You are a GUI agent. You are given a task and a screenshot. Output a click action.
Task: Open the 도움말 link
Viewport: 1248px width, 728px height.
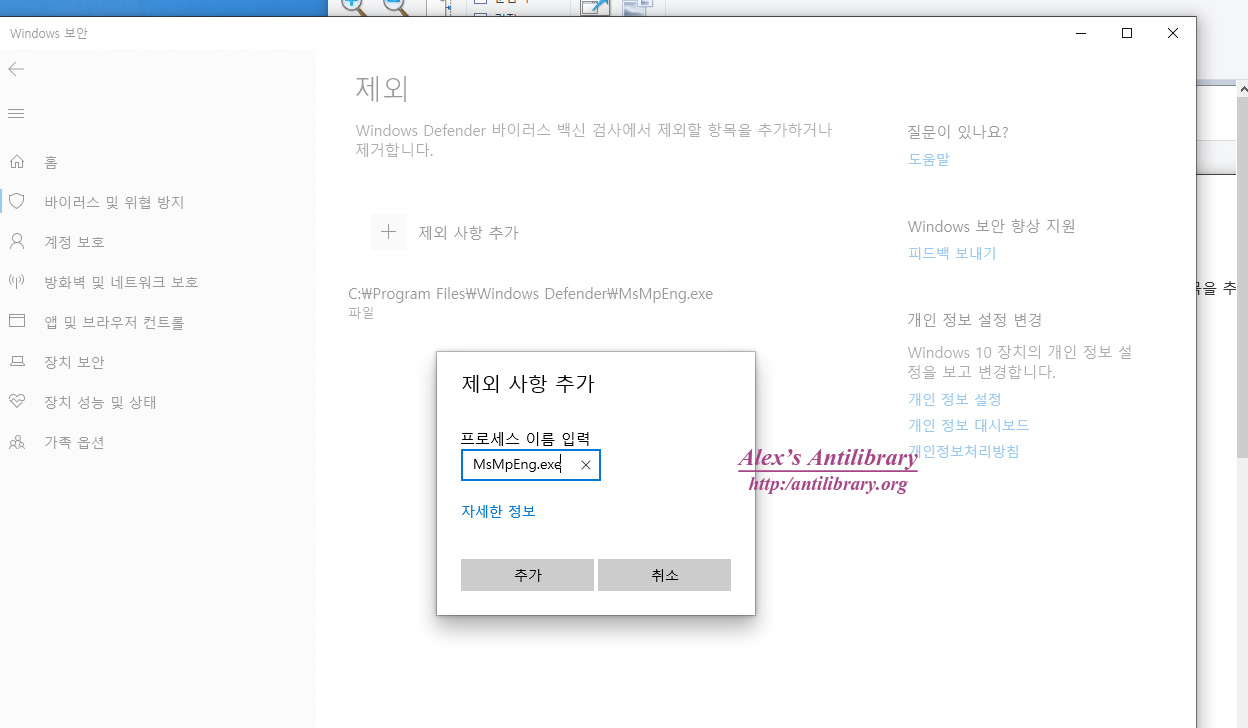[928, 159]
